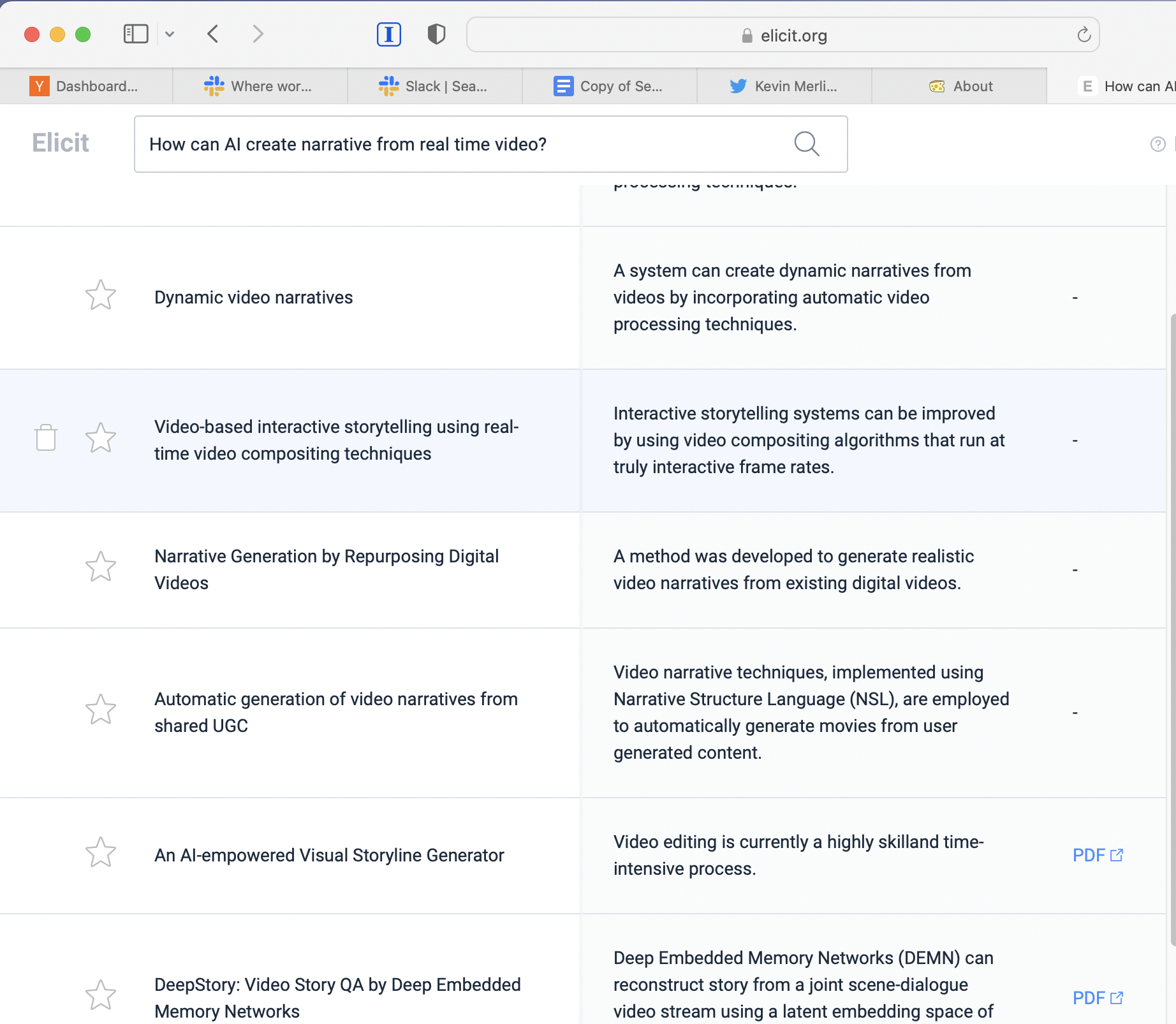Open the Copy of Se... document tab
The width and height of the screenshot is (1176, 1024).
click(609, 86)
